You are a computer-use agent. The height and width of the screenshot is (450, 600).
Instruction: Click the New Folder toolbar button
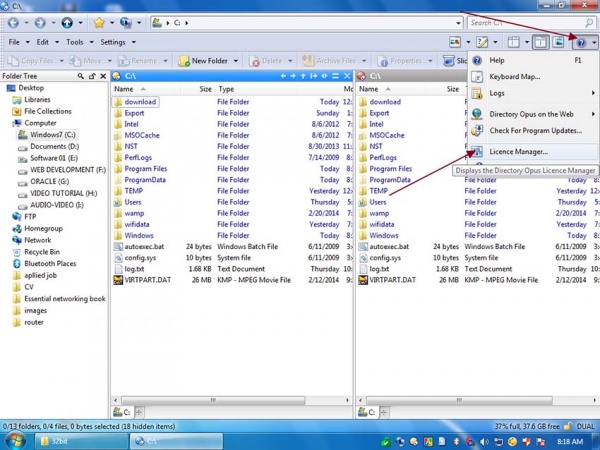click(x=210, y=60)
